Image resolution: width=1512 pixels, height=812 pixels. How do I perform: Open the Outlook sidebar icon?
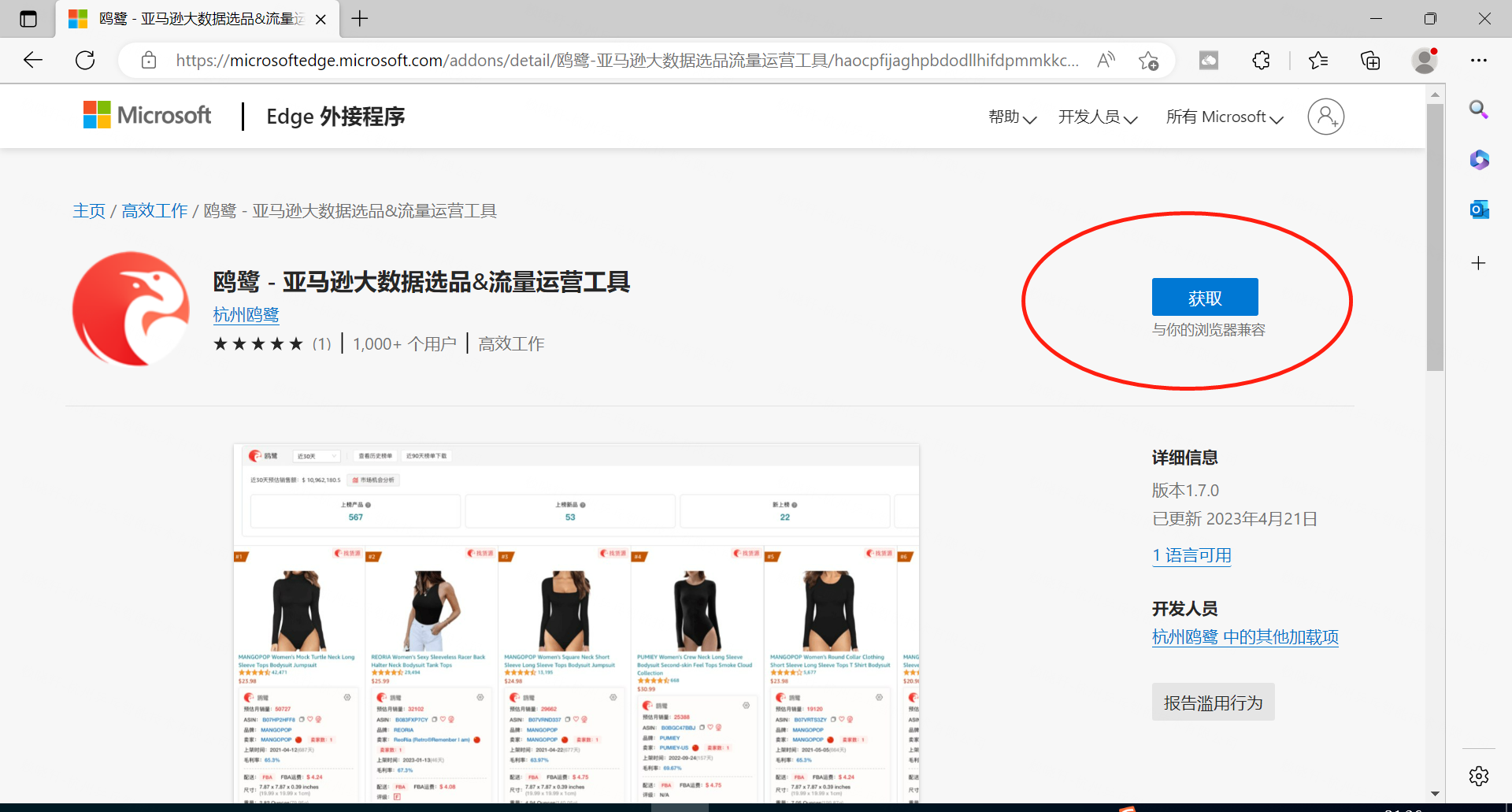point(1479,209)
